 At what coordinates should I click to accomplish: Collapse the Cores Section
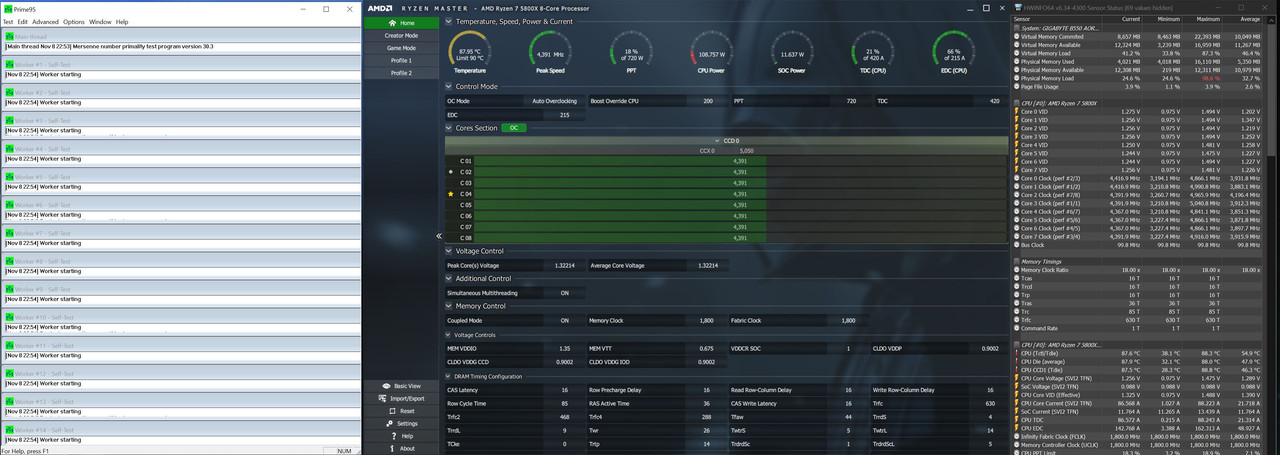pos(448,128)
